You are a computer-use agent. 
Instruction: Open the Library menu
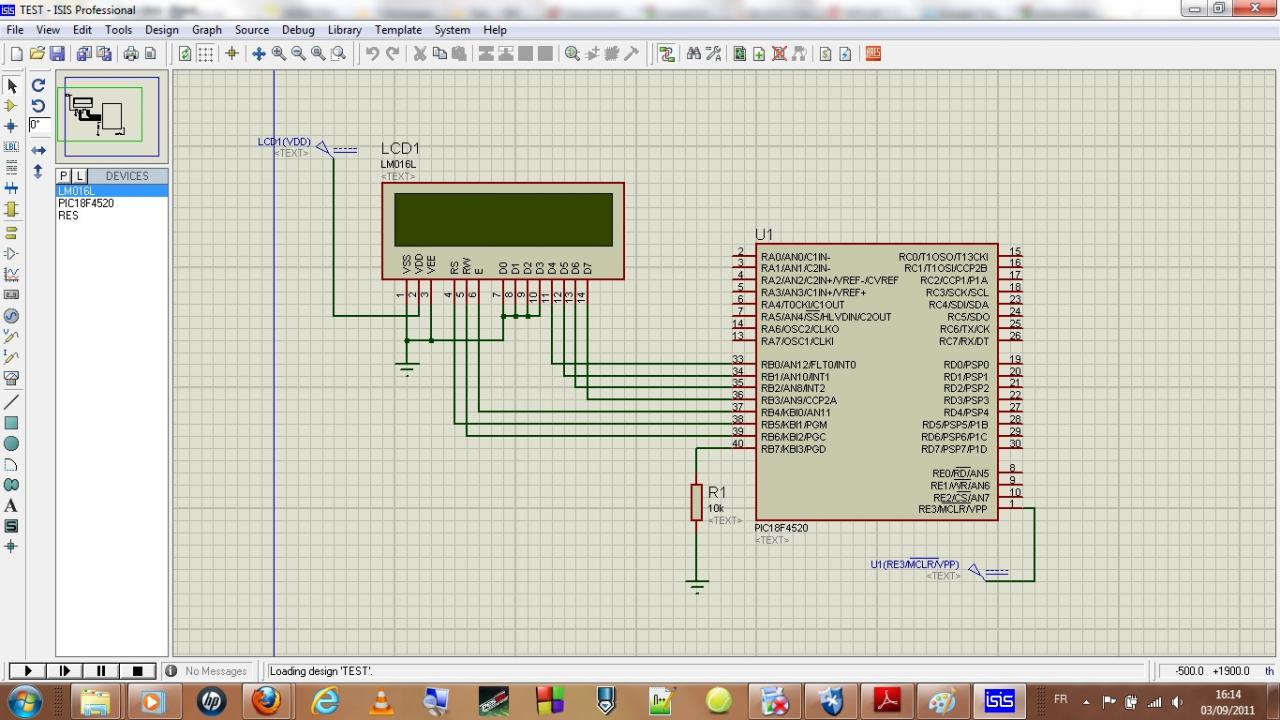(344, 30)
